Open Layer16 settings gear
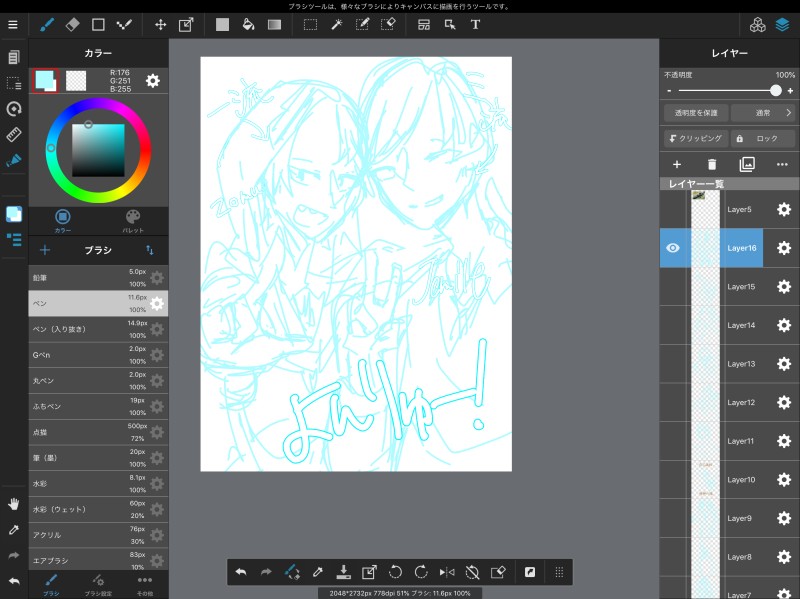The height and width of the screenshot is (599, 800). pyautogui.click(x=784, y=248)
